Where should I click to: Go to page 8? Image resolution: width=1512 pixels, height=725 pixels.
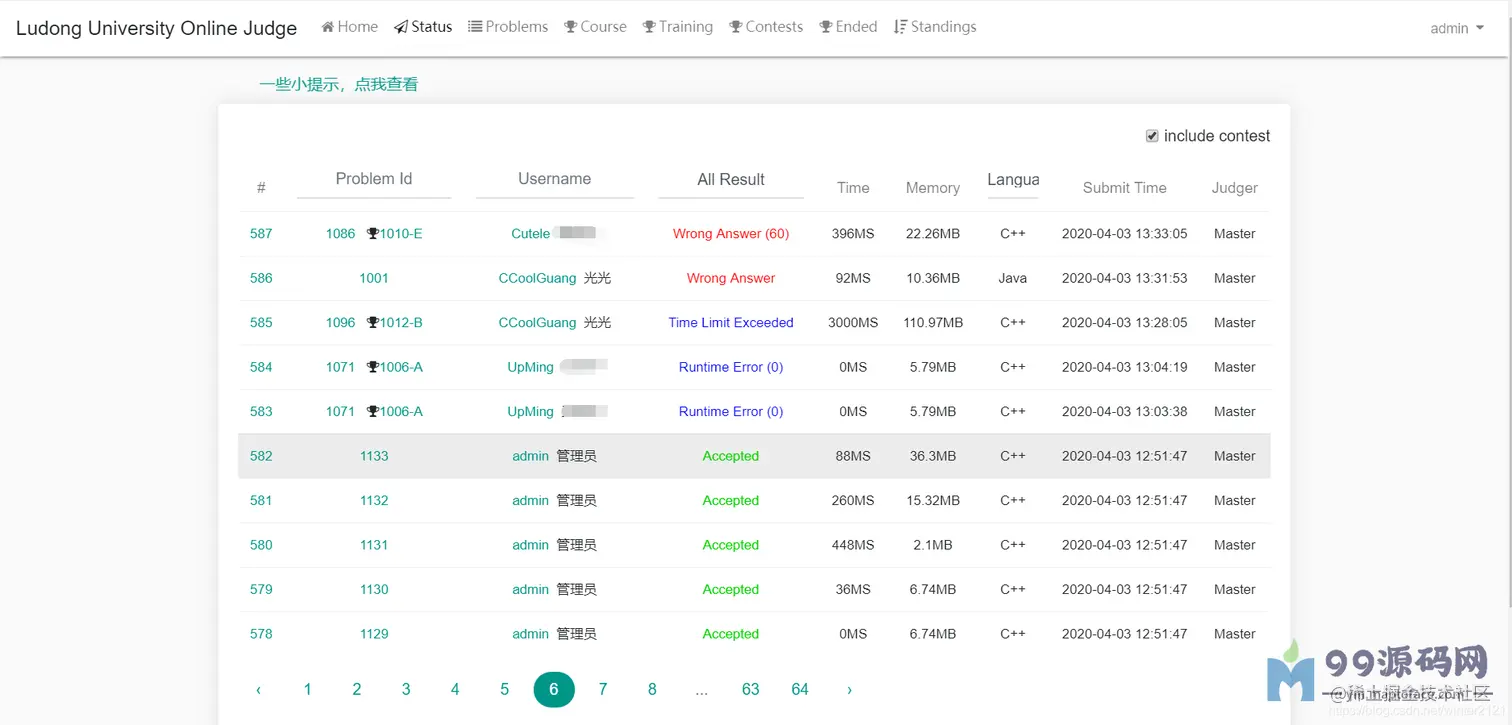[652, 690]
